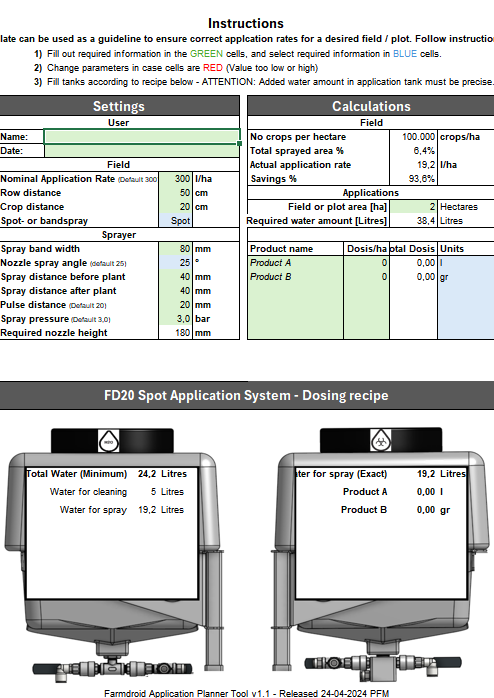
Task: Select the Pulse distance value 20
Action: point(175,305)
